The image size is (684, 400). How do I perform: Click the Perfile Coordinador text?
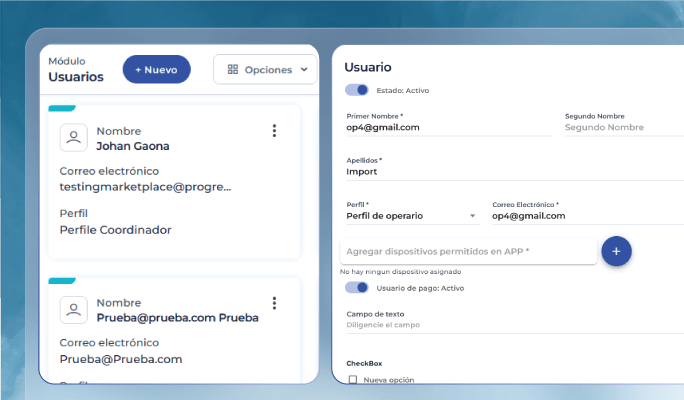tap(116, 230)
